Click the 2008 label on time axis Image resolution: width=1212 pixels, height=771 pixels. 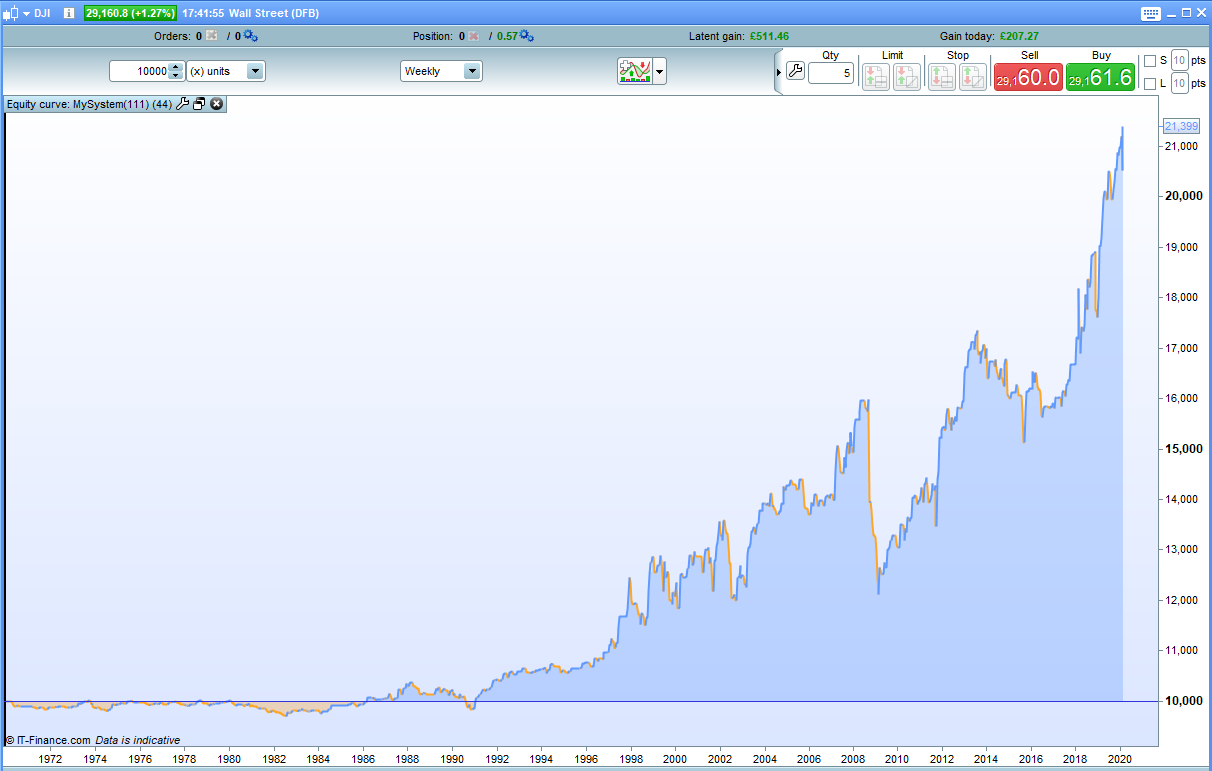pos(853,759)
